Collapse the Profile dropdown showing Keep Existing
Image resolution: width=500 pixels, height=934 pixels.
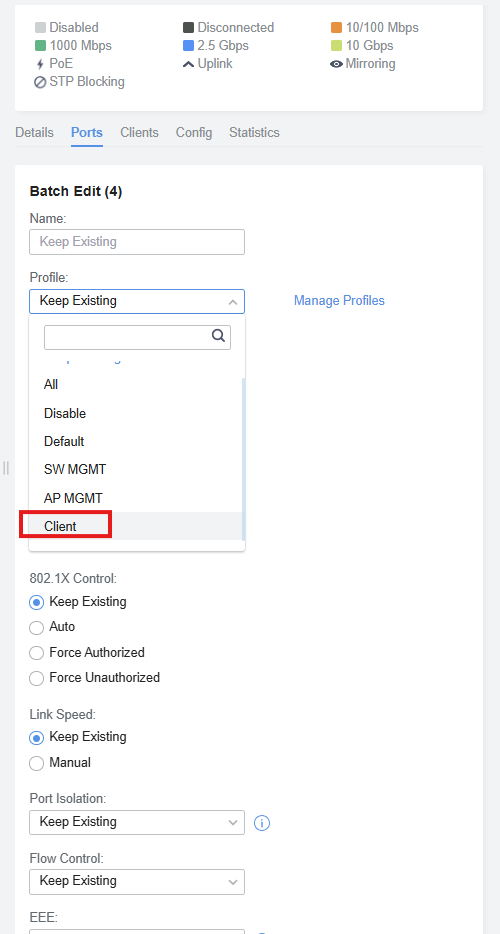point(137,301)
